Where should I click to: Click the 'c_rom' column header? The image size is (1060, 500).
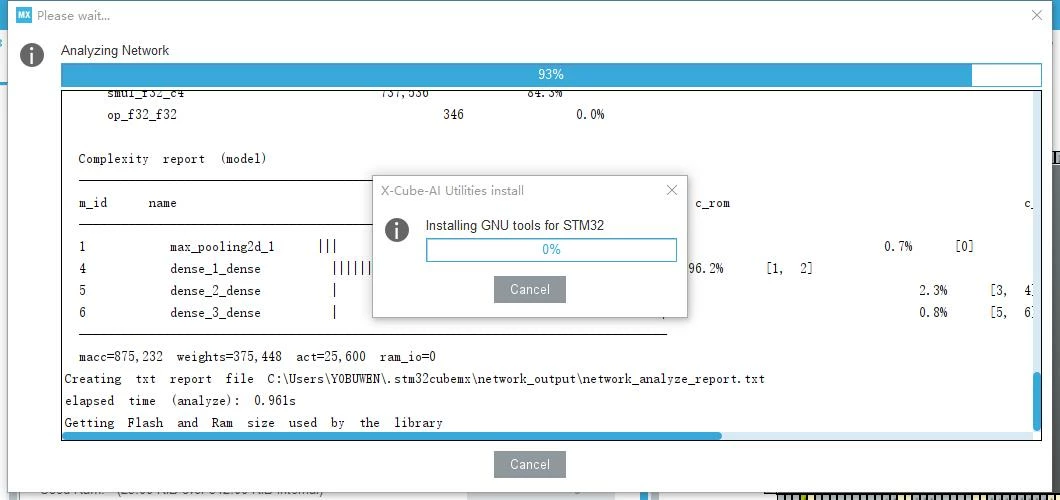pyautogui.click(x=713, y=203)
